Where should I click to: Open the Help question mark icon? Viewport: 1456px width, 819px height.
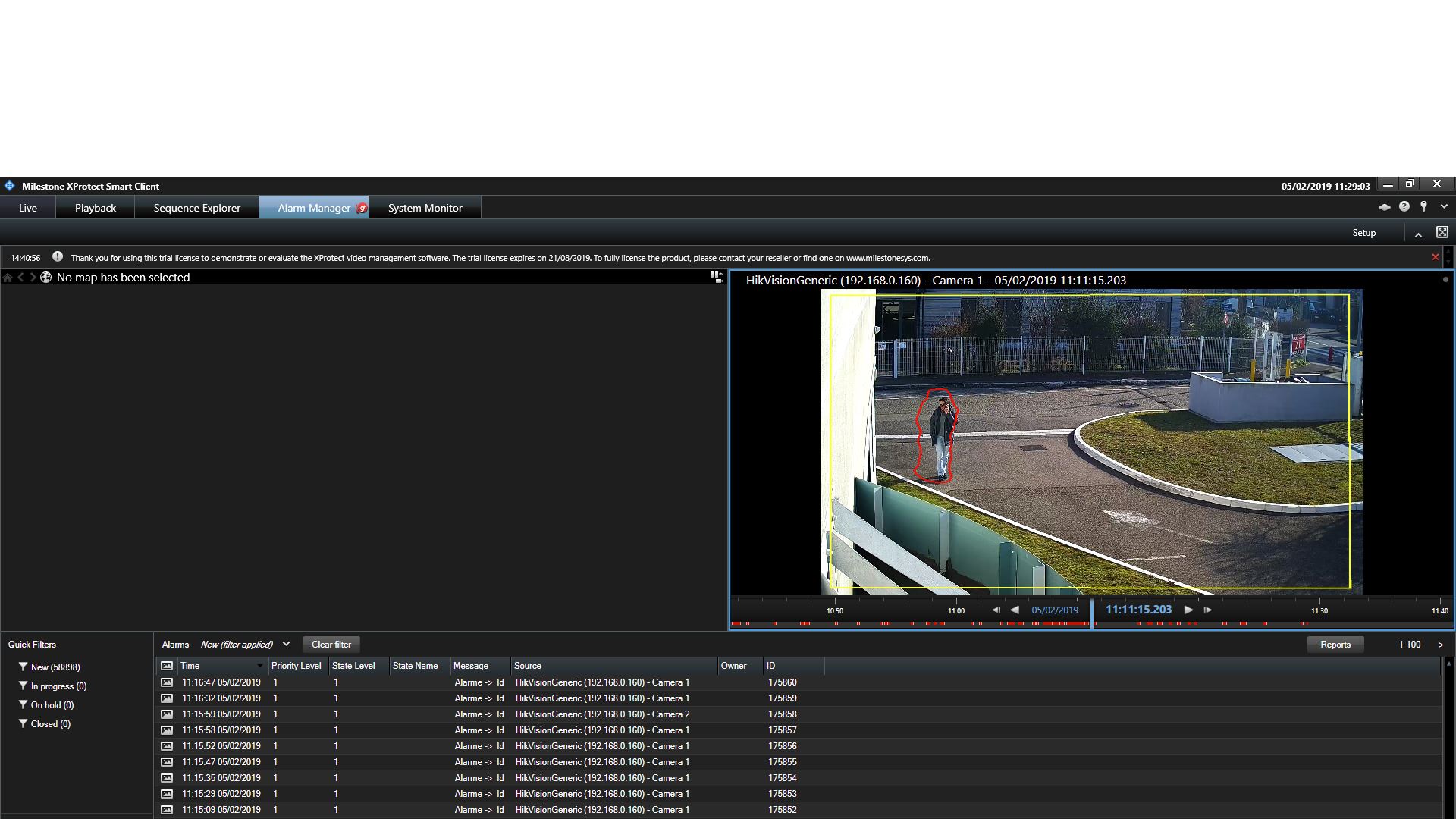coord(1404,206)
